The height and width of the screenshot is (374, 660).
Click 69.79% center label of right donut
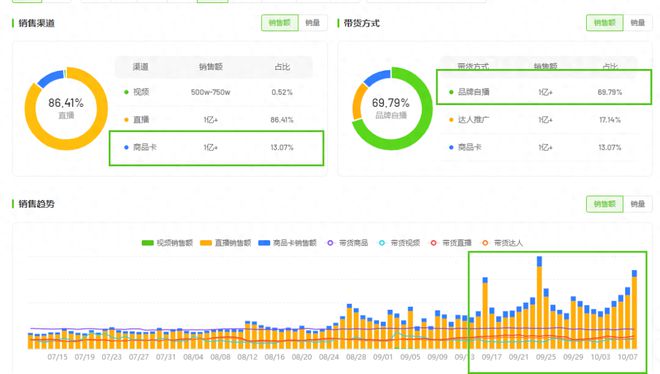click(391, 103)
